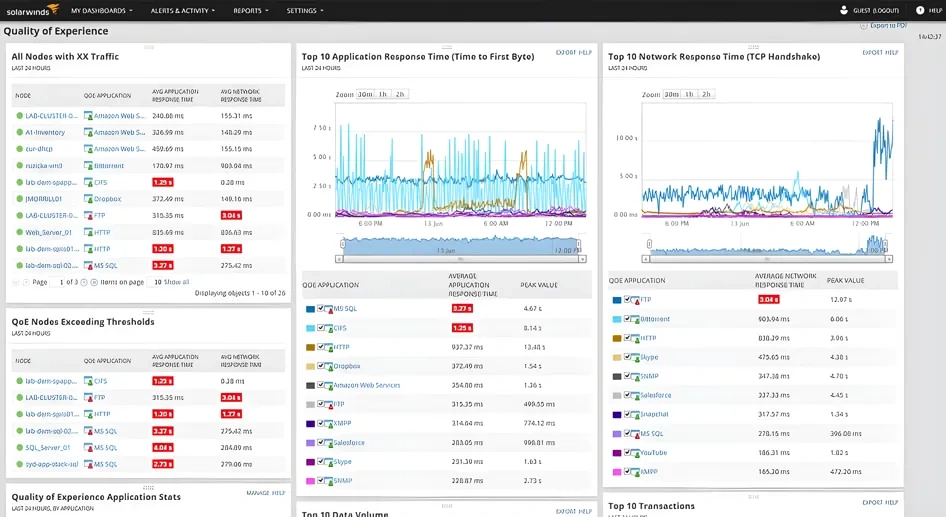
Task: Uncheck YouTube in Network Response legend
Action: tap(627, 452)
